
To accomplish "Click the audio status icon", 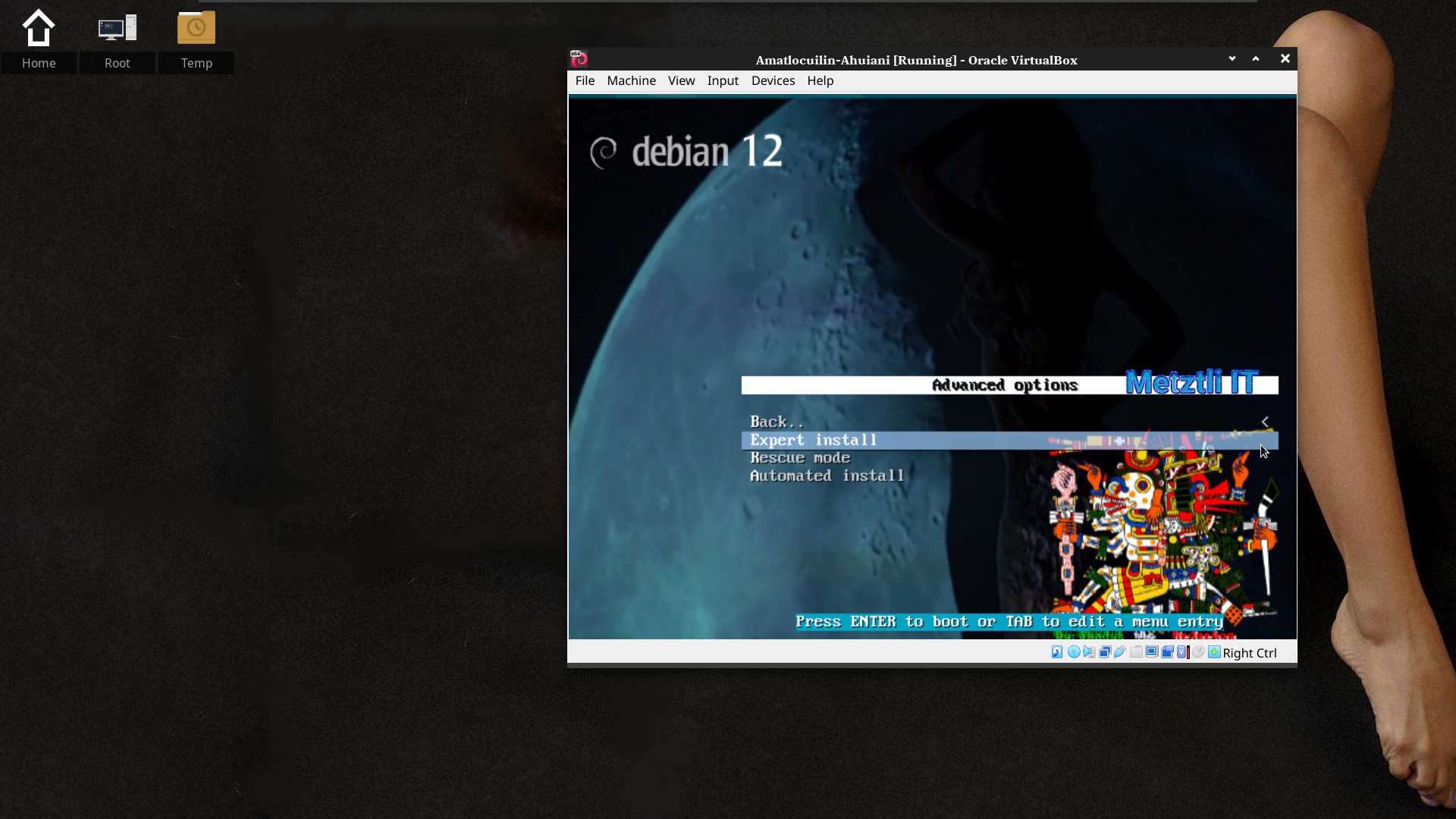I will click(x=1090, y=652).
